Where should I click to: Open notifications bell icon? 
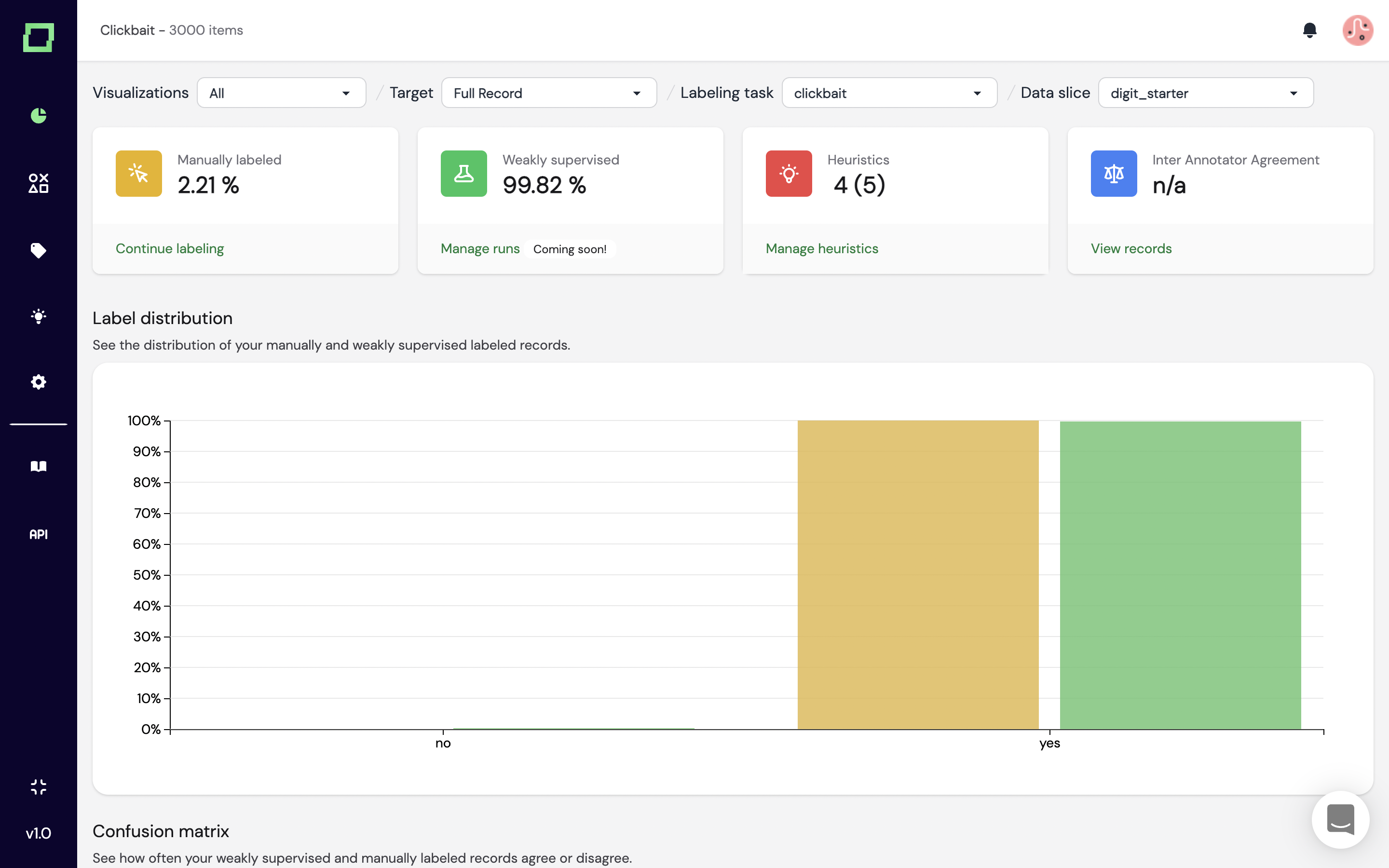pos(1309,30)
